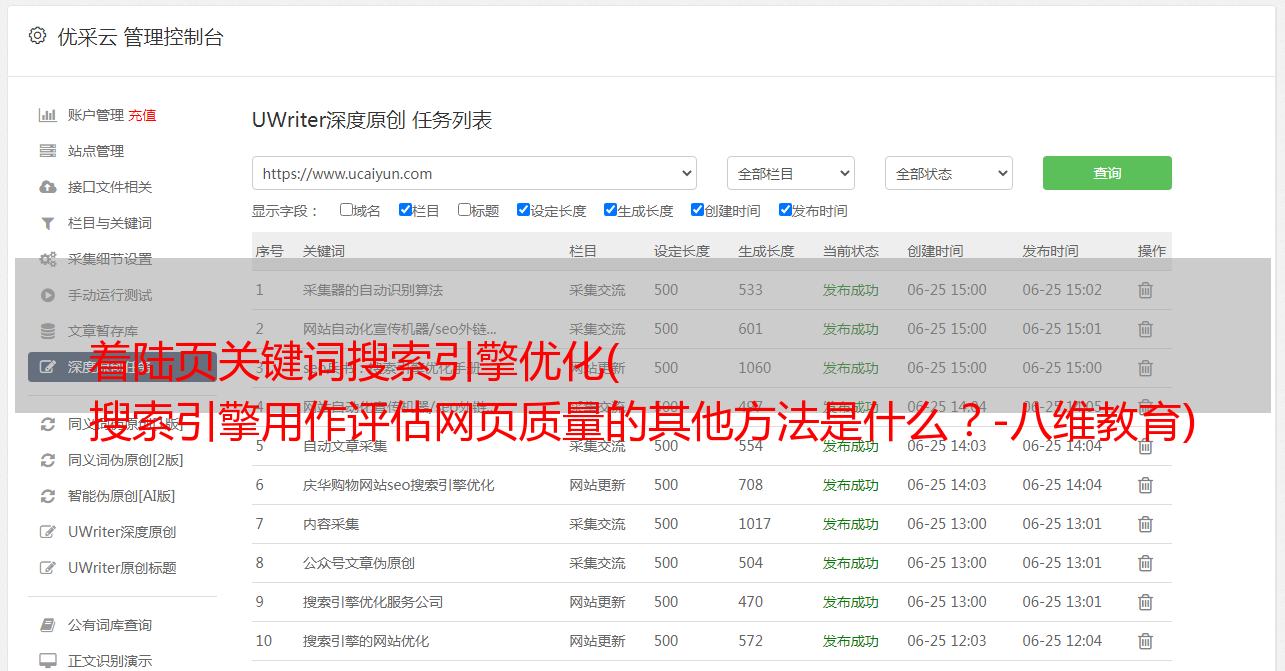Enable the 标题 display field checkbox
Image resolution: width=1285 pixels, height=671 pixels.
[x=464, y=210]
